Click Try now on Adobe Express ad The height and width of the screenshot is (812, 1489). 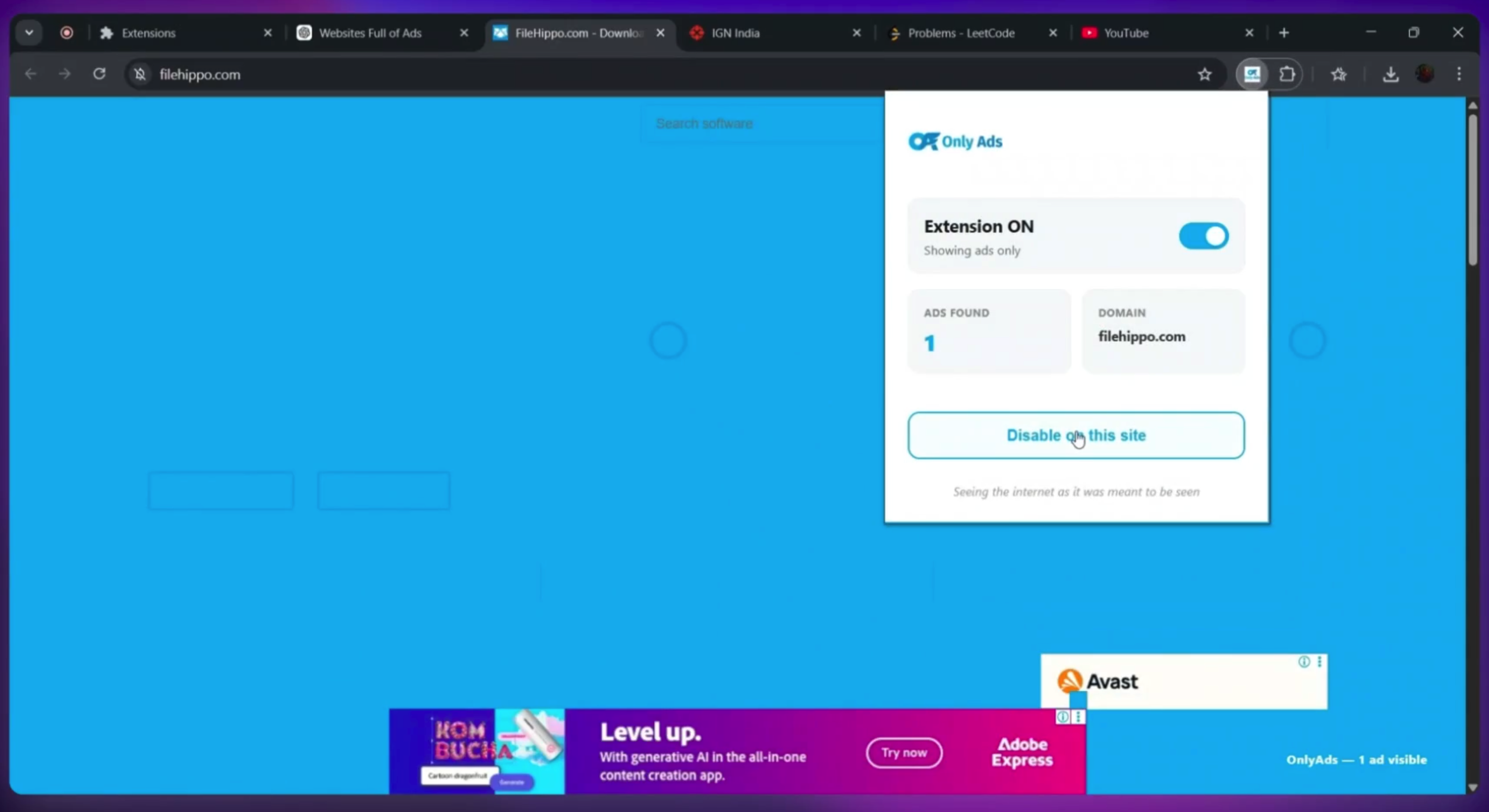pos(904,752)
